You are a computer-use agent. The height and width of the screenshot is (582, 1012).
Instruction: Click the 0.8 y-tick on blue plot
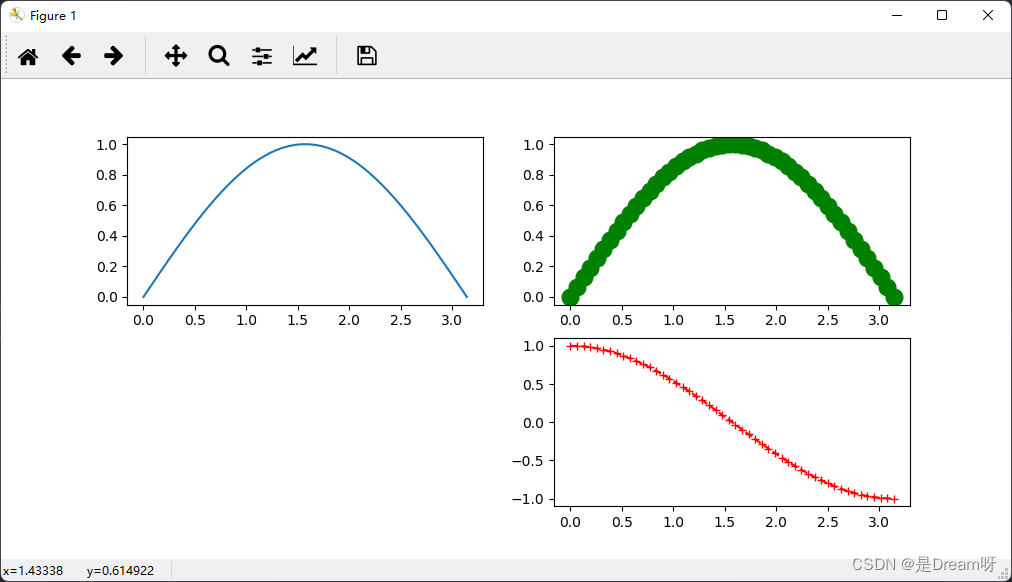tap(107, 175)
